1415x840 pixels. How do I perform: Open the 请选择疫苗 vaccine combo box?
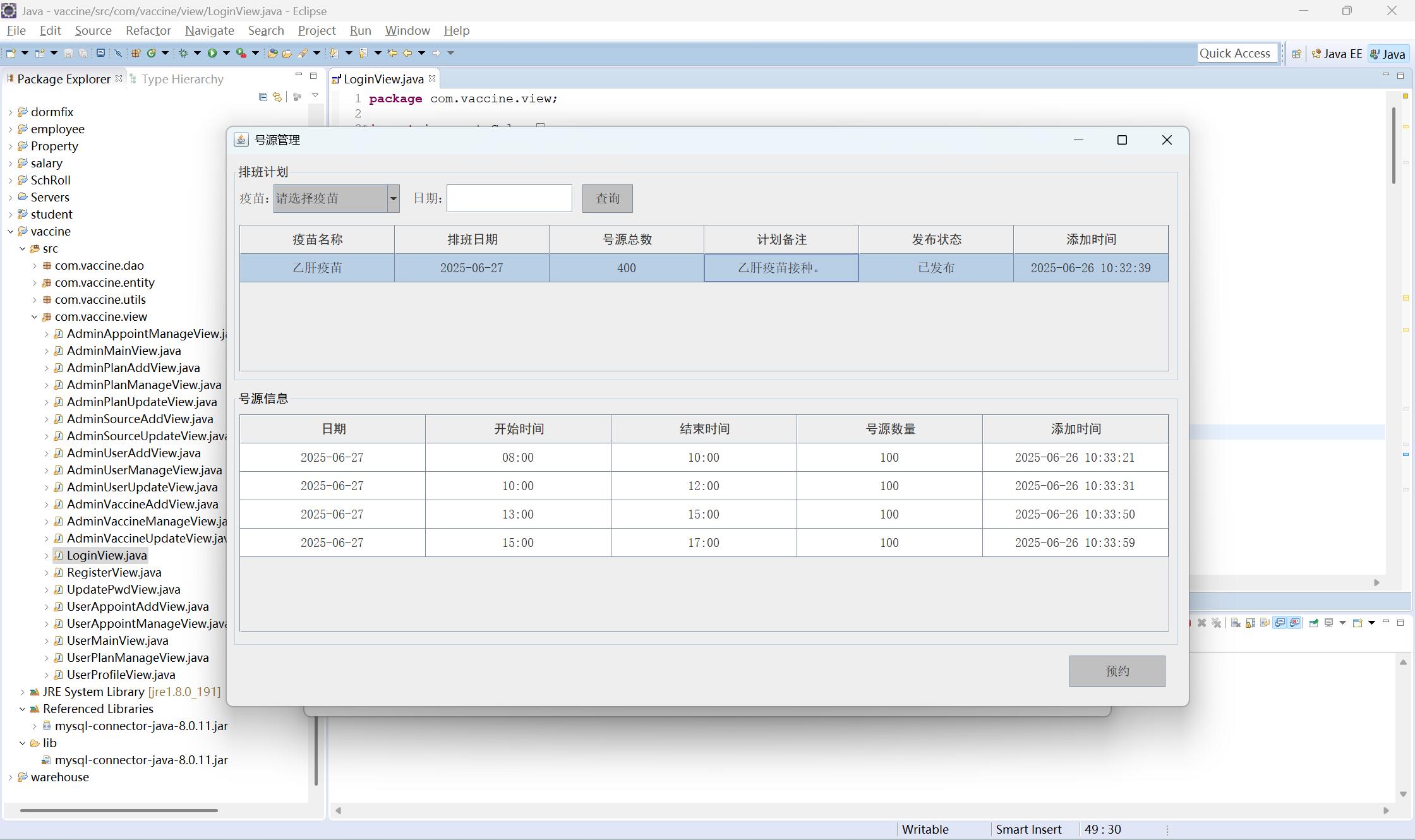(x=336, y=198)
